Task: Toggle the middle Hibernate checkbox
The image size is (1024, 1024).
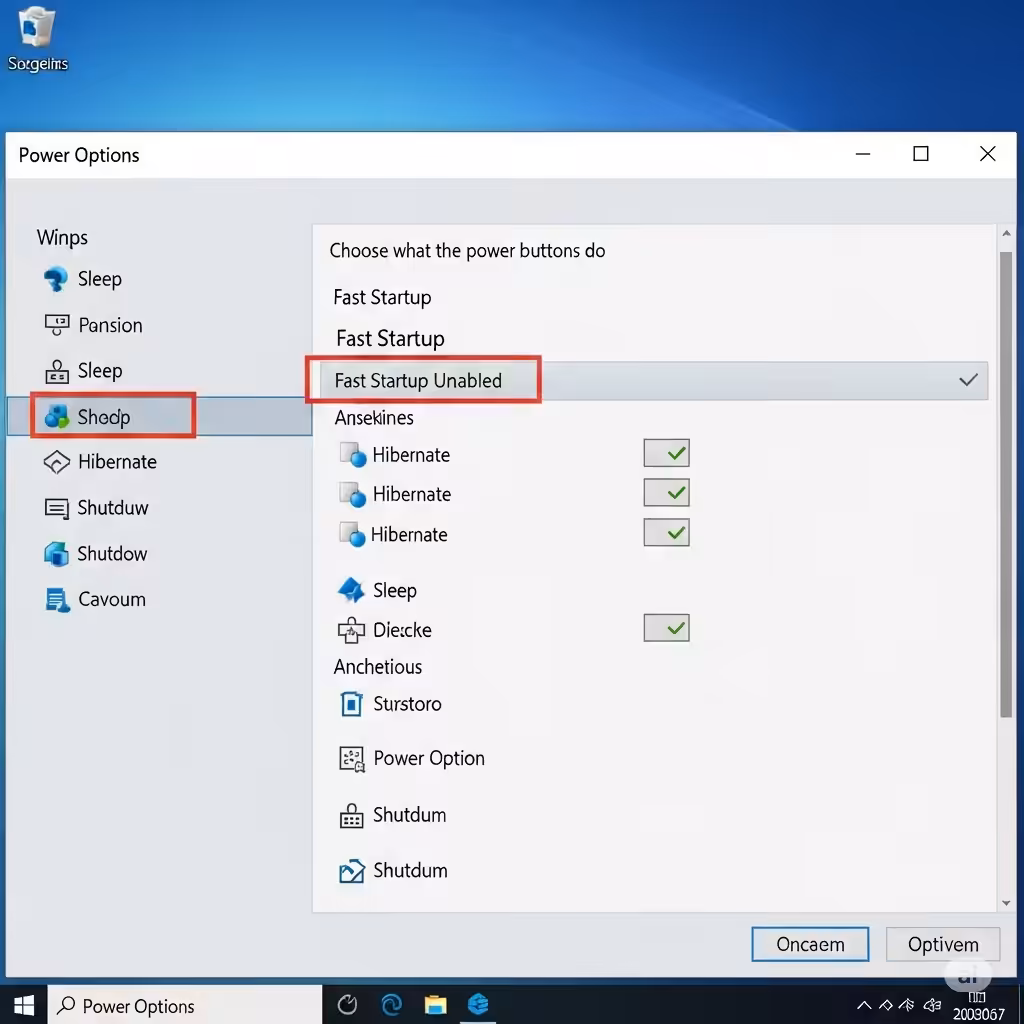Action: click(666, 493)
